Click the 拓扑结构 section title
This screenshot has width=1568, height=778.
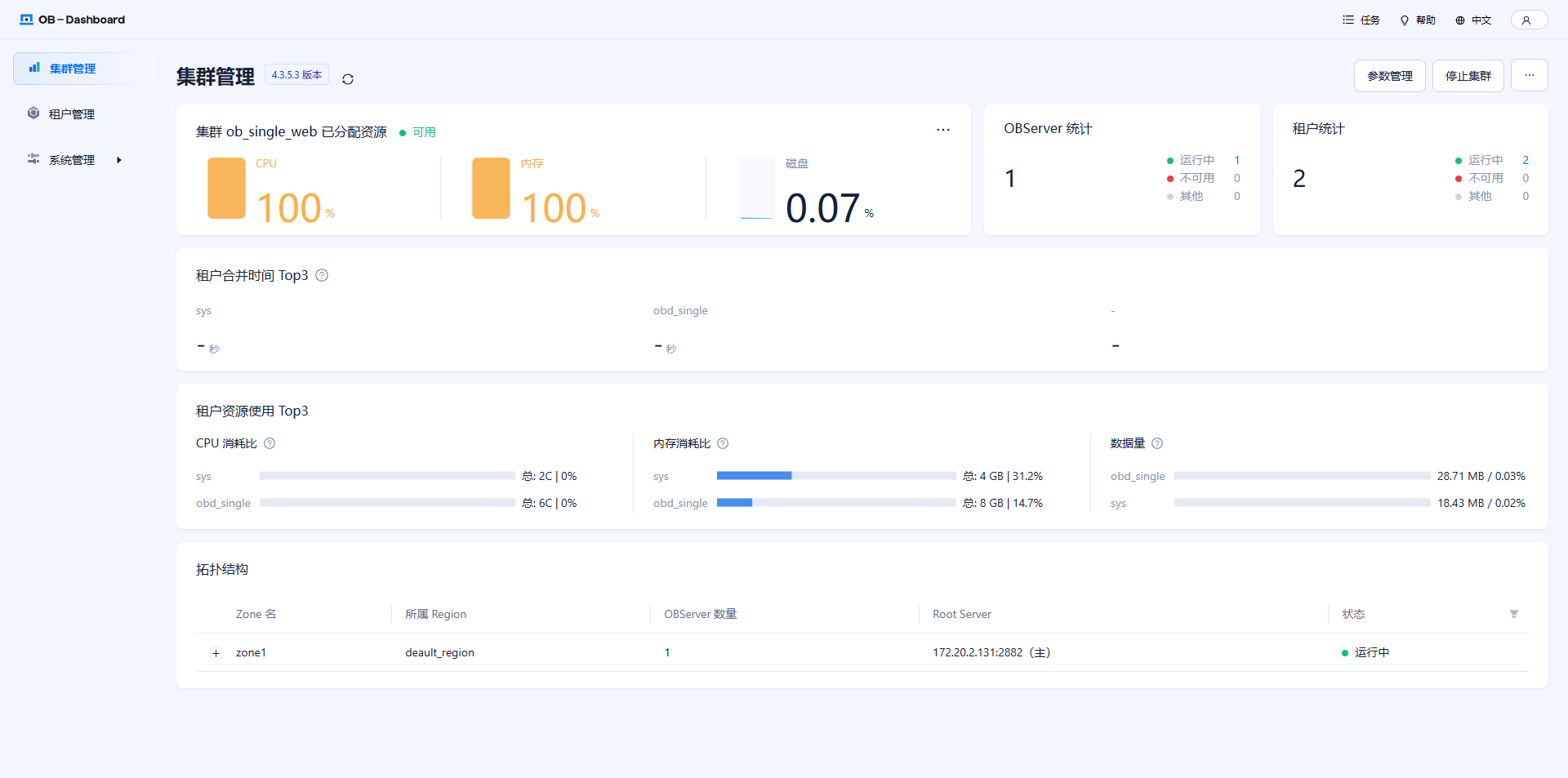222,569
